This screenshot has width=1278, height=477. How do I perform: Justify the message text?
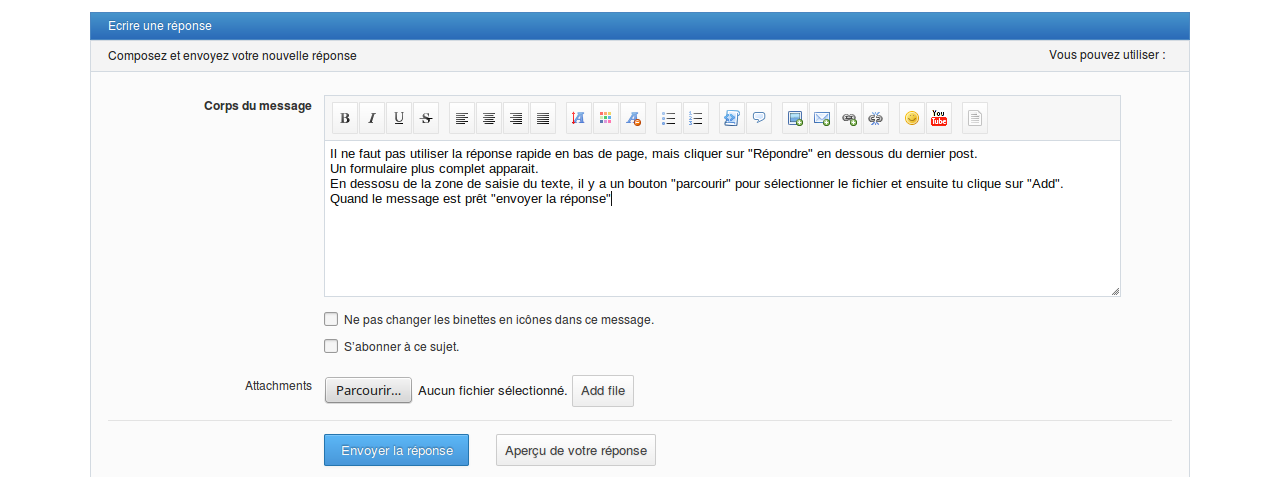543,118
